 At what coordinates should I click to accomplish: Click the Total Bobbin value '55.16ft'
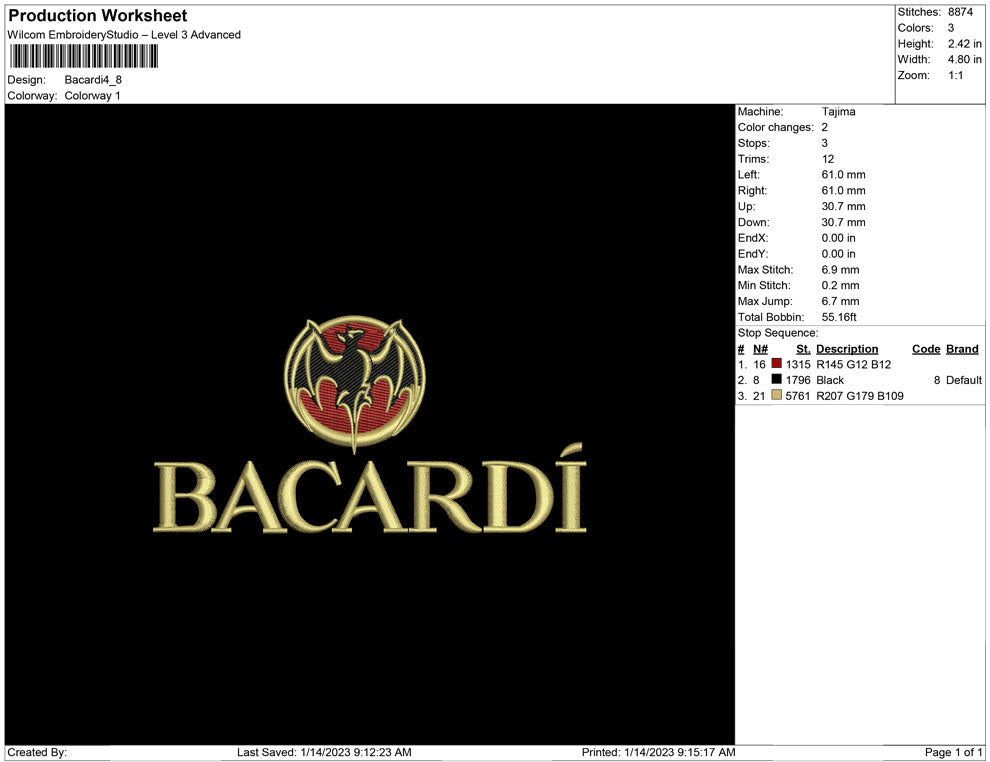point(839,317)
